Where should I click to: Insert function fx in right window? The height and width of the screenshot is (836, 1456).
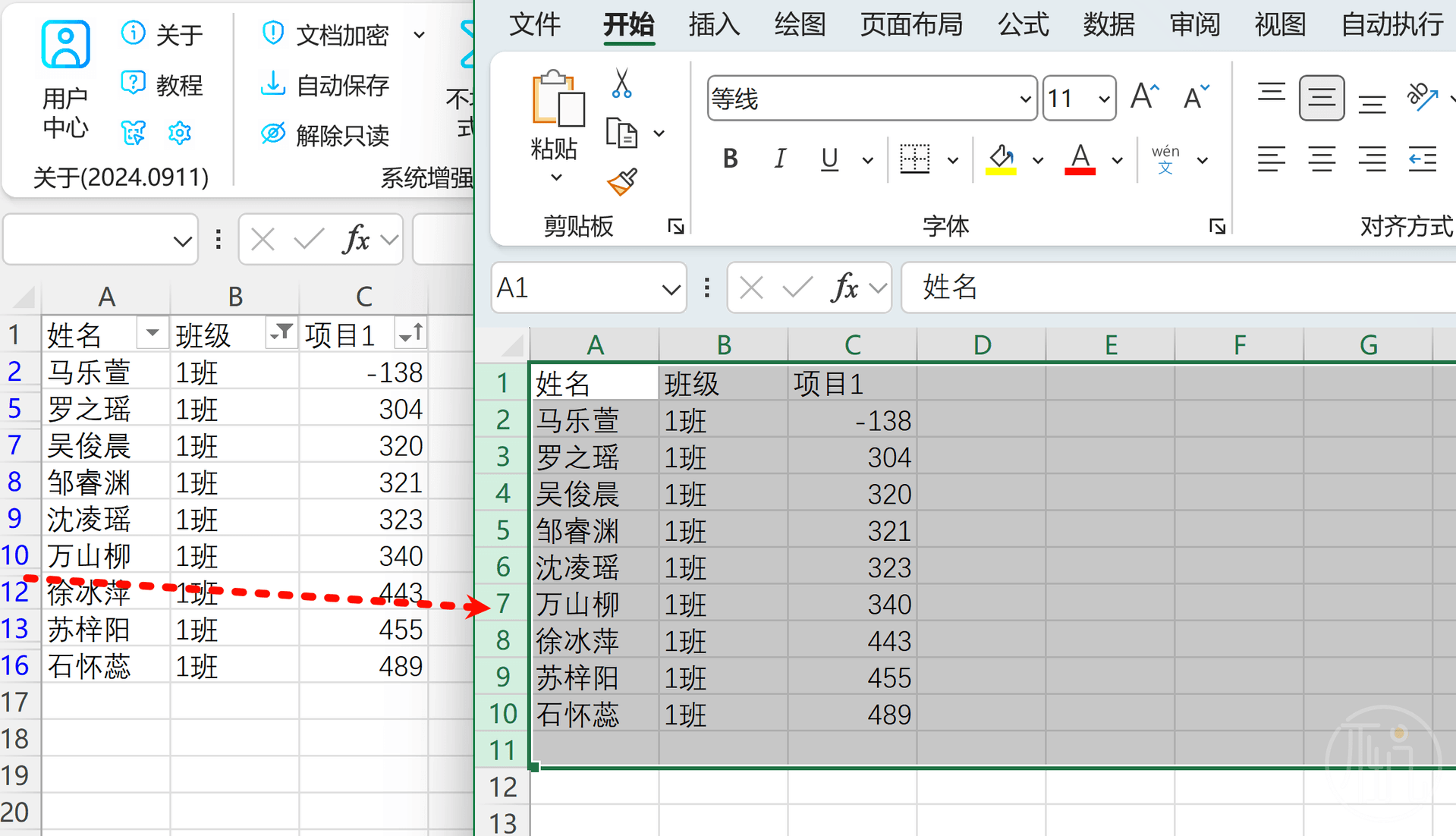845,288
